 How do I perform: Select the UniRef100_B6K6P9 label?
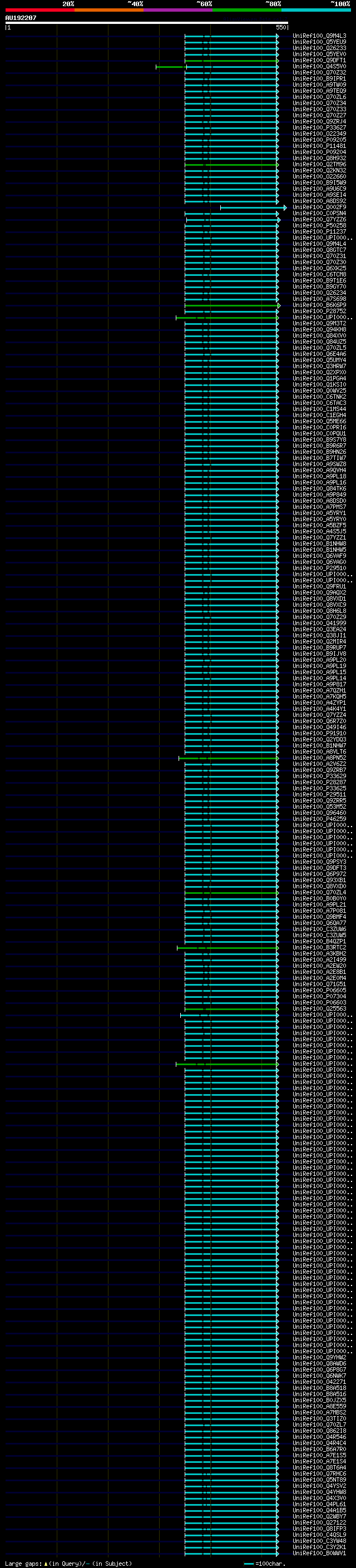319,305
